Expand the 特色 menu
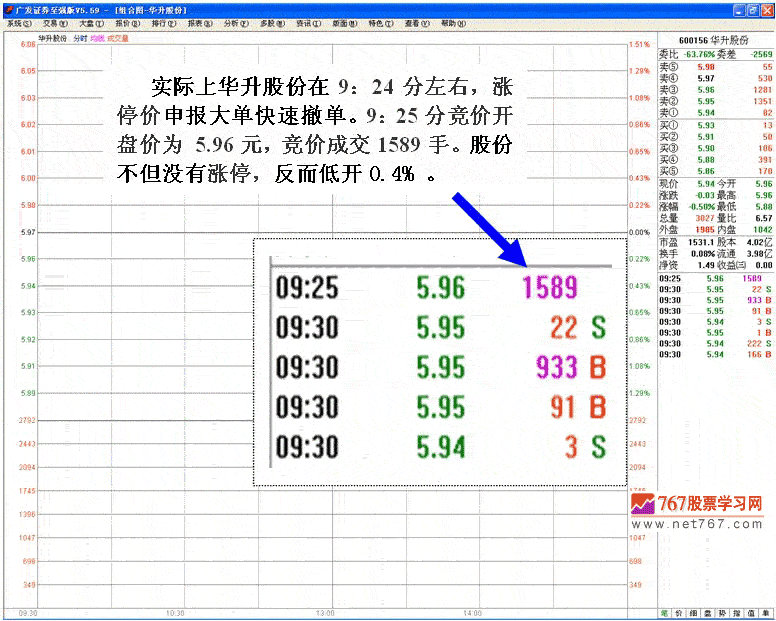Image resolution: width=776 pixels, height=621 pixels. point(379,22)
